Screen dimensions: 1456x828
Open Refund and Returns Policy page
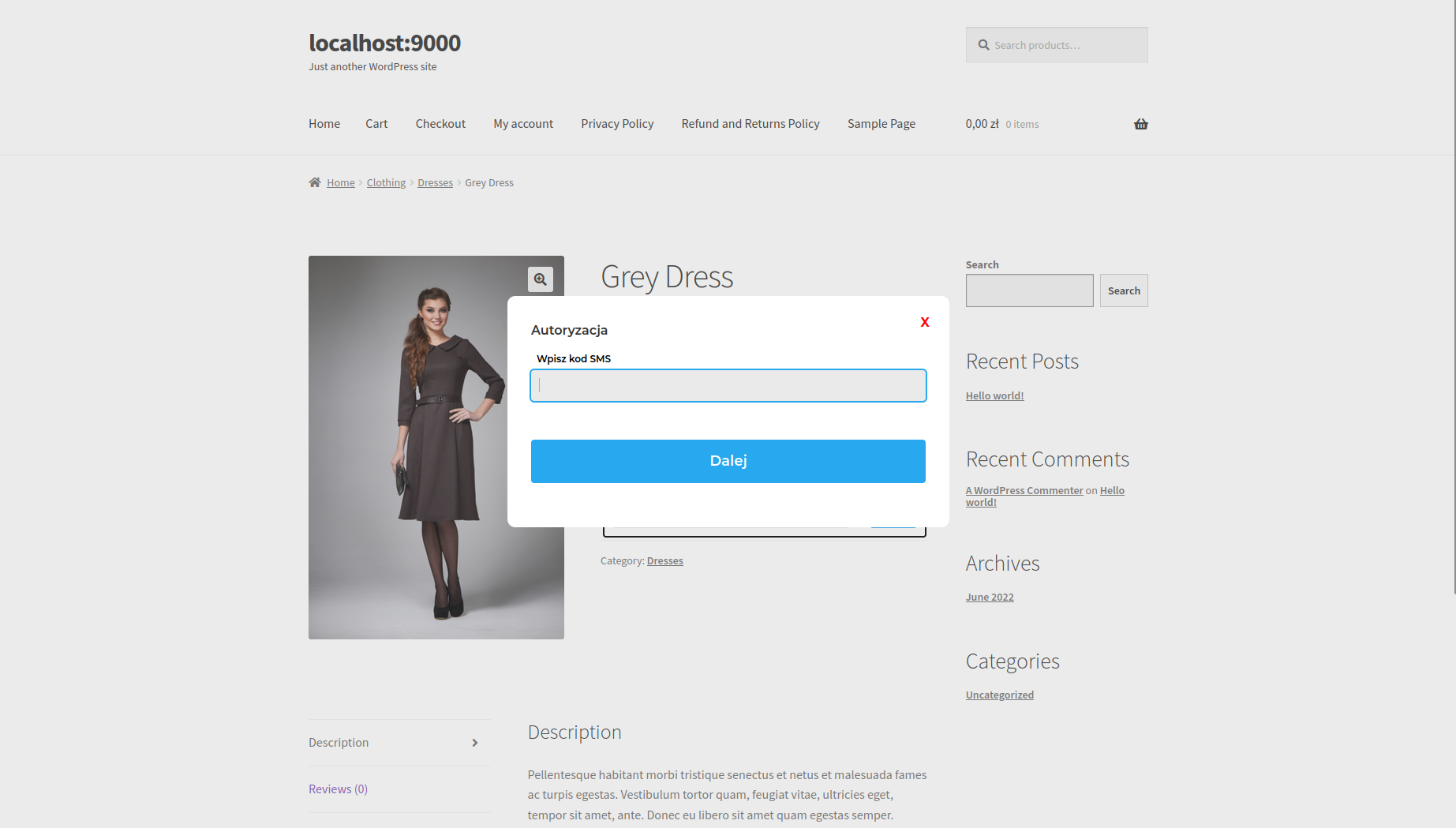pos(750,124)
